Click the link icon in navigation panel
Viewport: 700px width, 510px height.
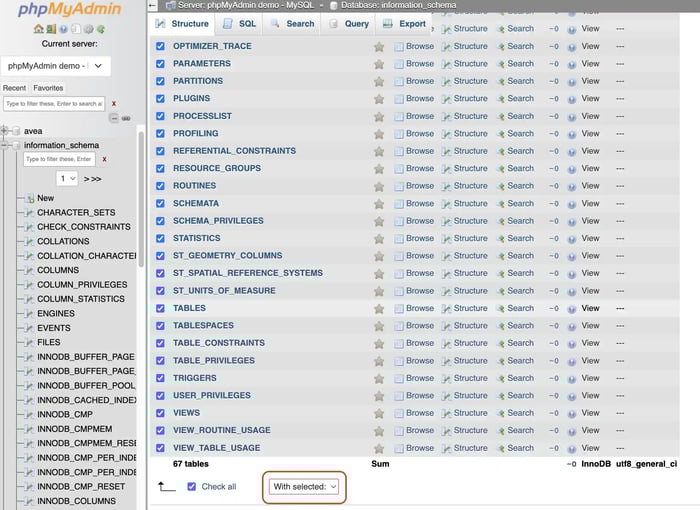pyautogui.click(x=126, y=117)
